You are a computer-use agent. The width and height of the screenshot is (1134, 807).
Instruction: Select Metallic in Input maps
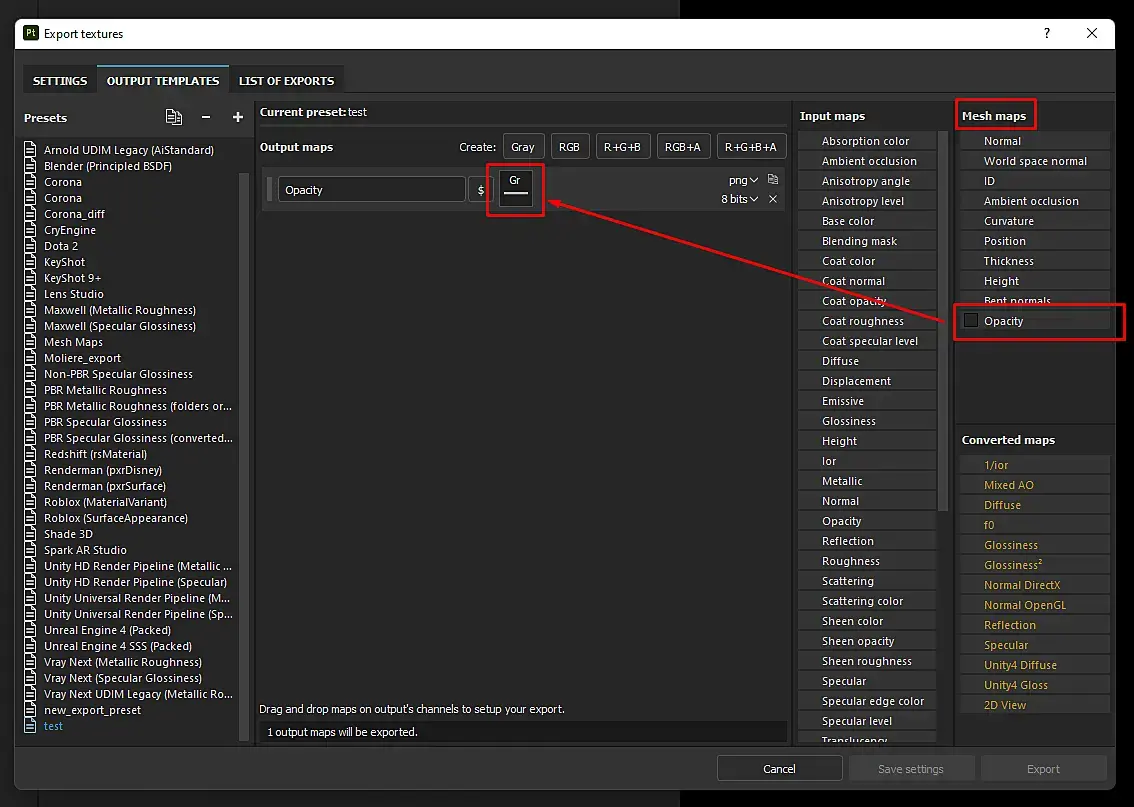[x=867, y=481]
